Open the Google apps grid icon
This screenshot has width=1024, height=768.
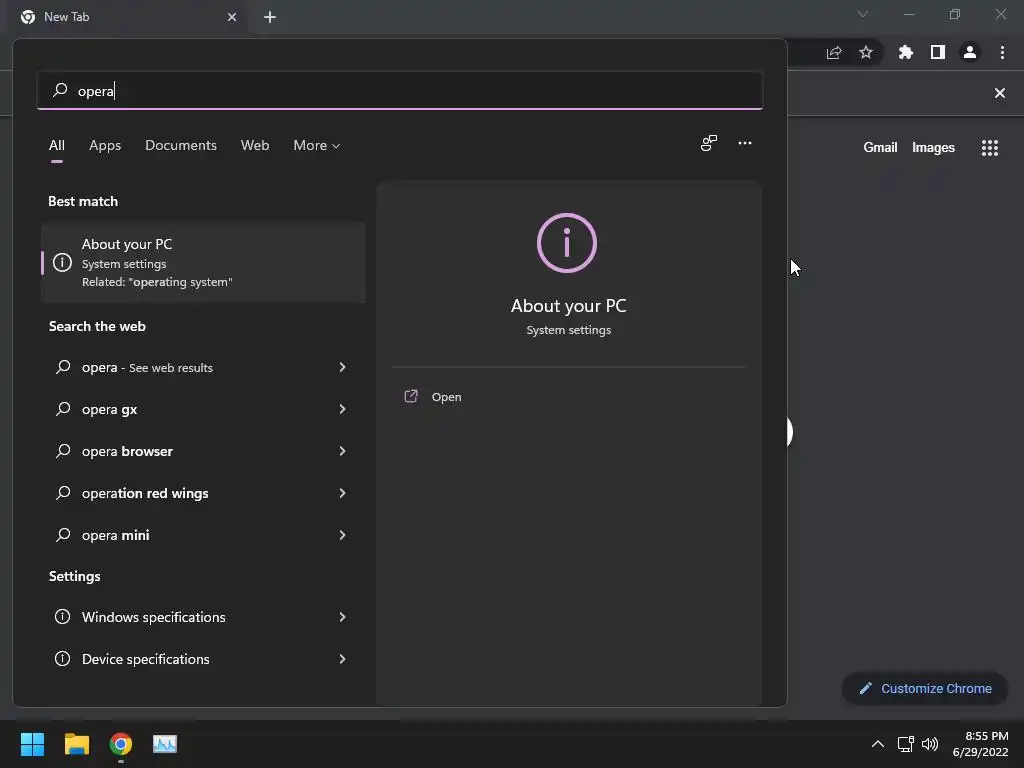[x=989, y=148]
